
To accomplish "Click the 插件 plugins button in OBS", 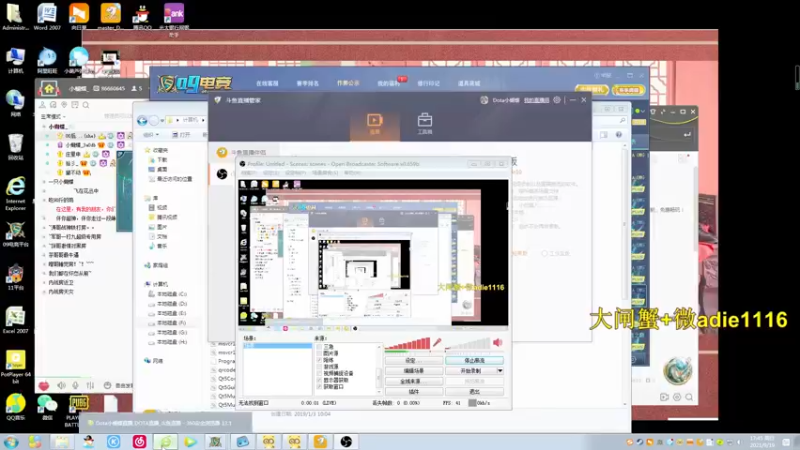I will click(x=413, y=391).
